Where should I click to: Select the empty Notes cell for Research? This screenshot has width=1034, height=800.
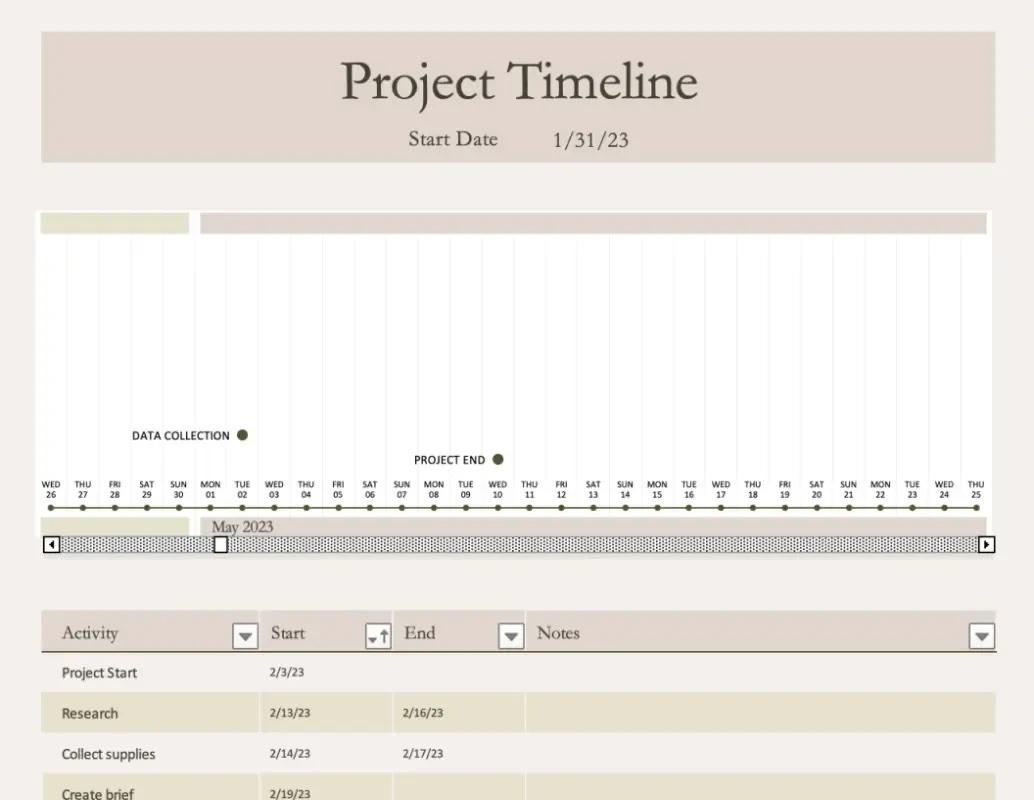(761, 713)
